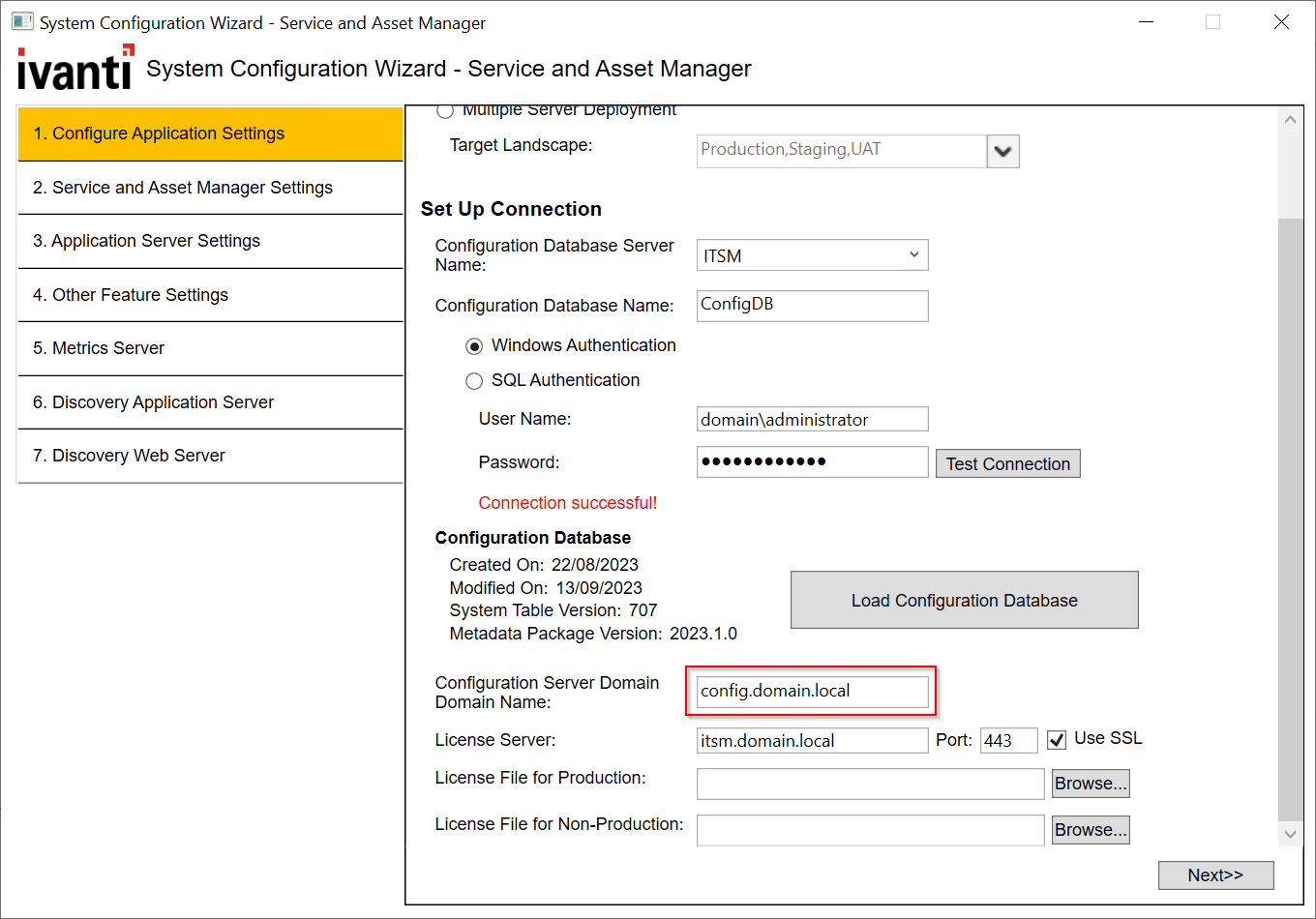The image size is (1316, 919).
Task: Toggle the Use SSL checkbox
Action: point(1057,740)
